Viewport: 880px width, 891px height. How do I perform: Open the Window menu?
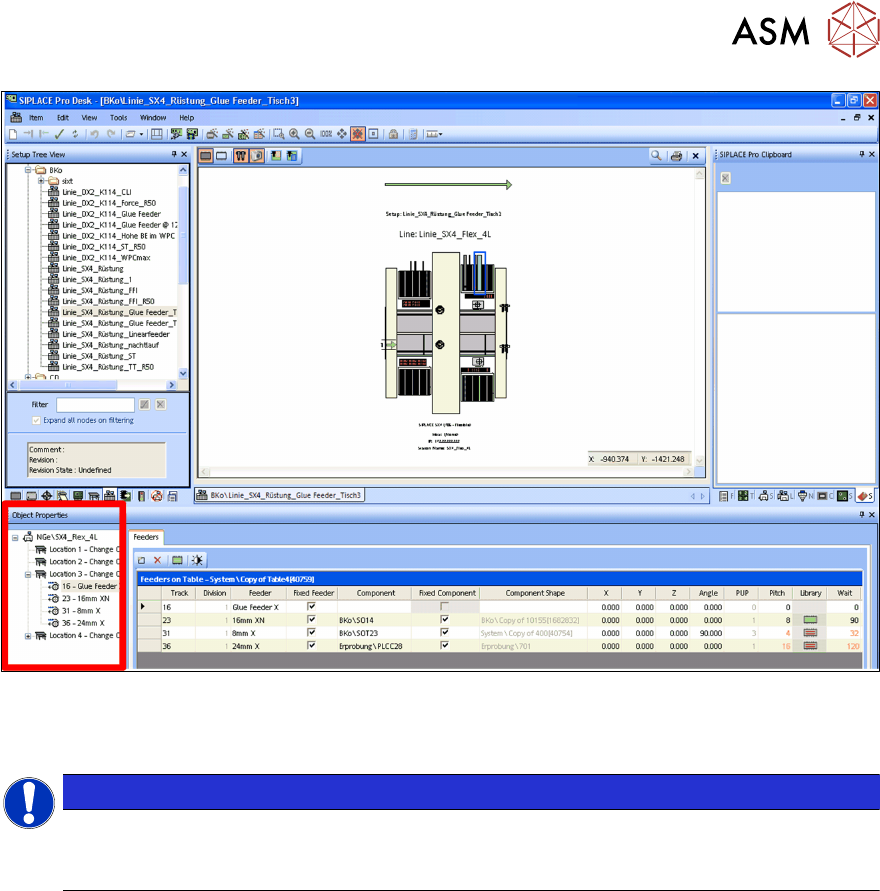(153, 118)
